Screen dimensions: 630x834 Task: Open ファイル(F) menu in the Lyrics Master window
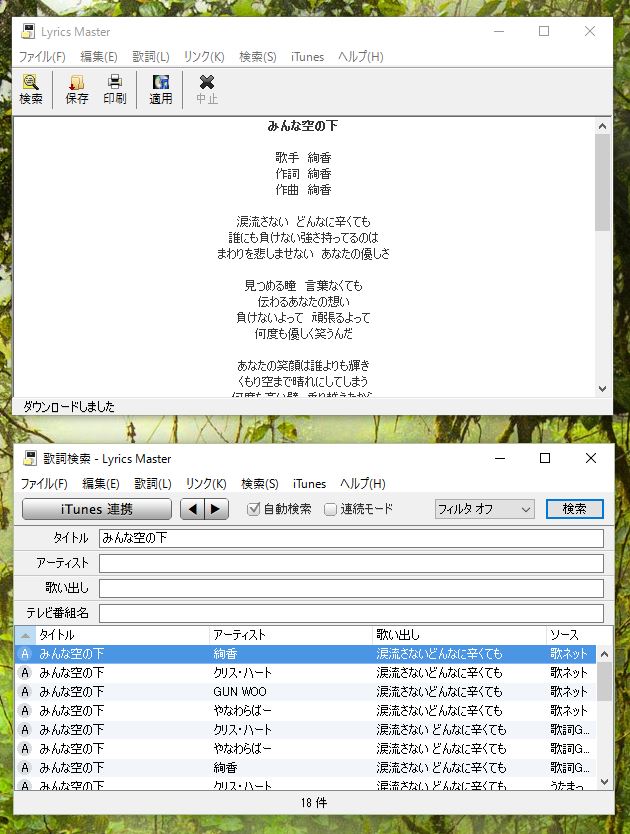(42, 56)
